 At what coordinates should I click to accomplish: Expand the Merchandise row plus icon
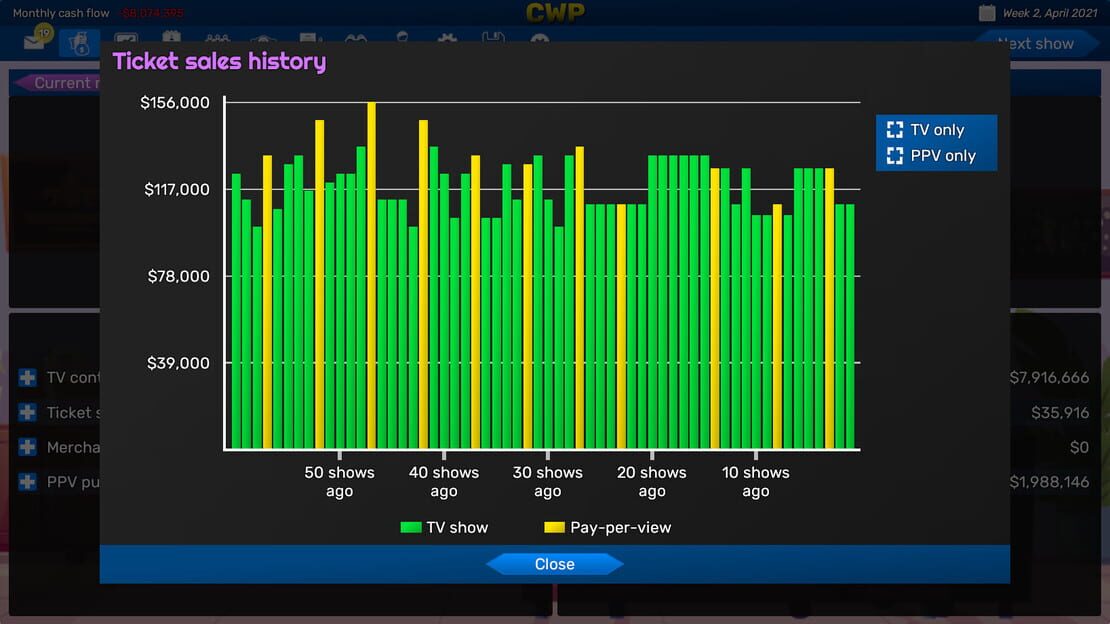[x=28, y=447]
